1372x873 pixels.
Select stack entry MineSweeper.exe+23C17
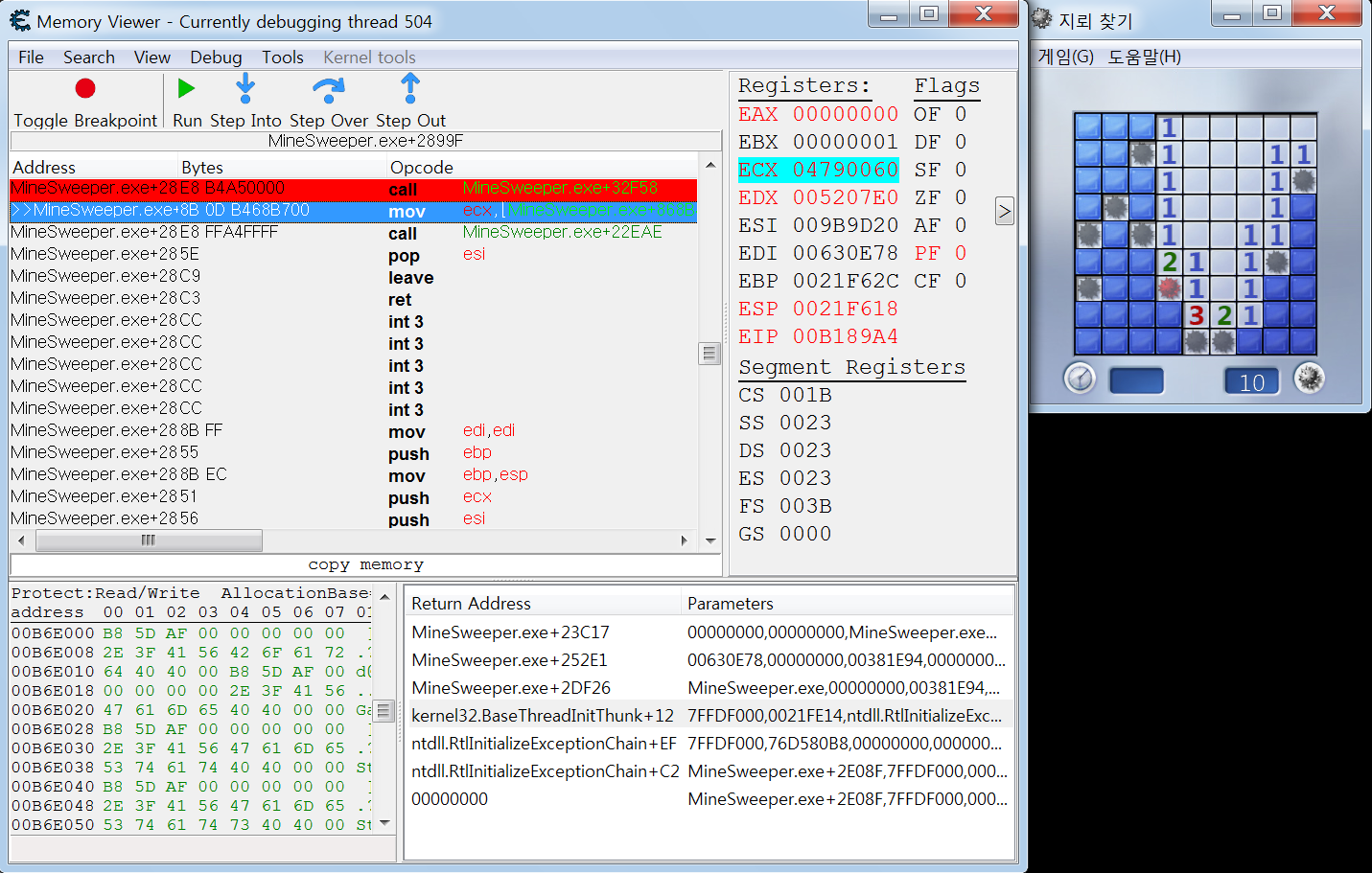point(709,632)
